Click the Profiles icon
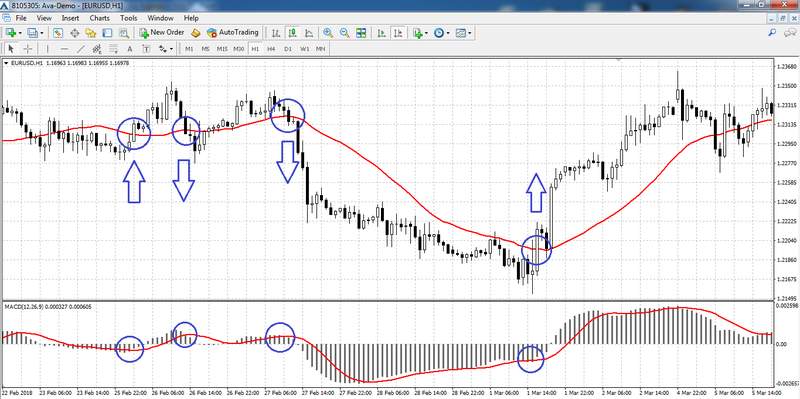This screenshot has width=800, height=399. (33, 33)
